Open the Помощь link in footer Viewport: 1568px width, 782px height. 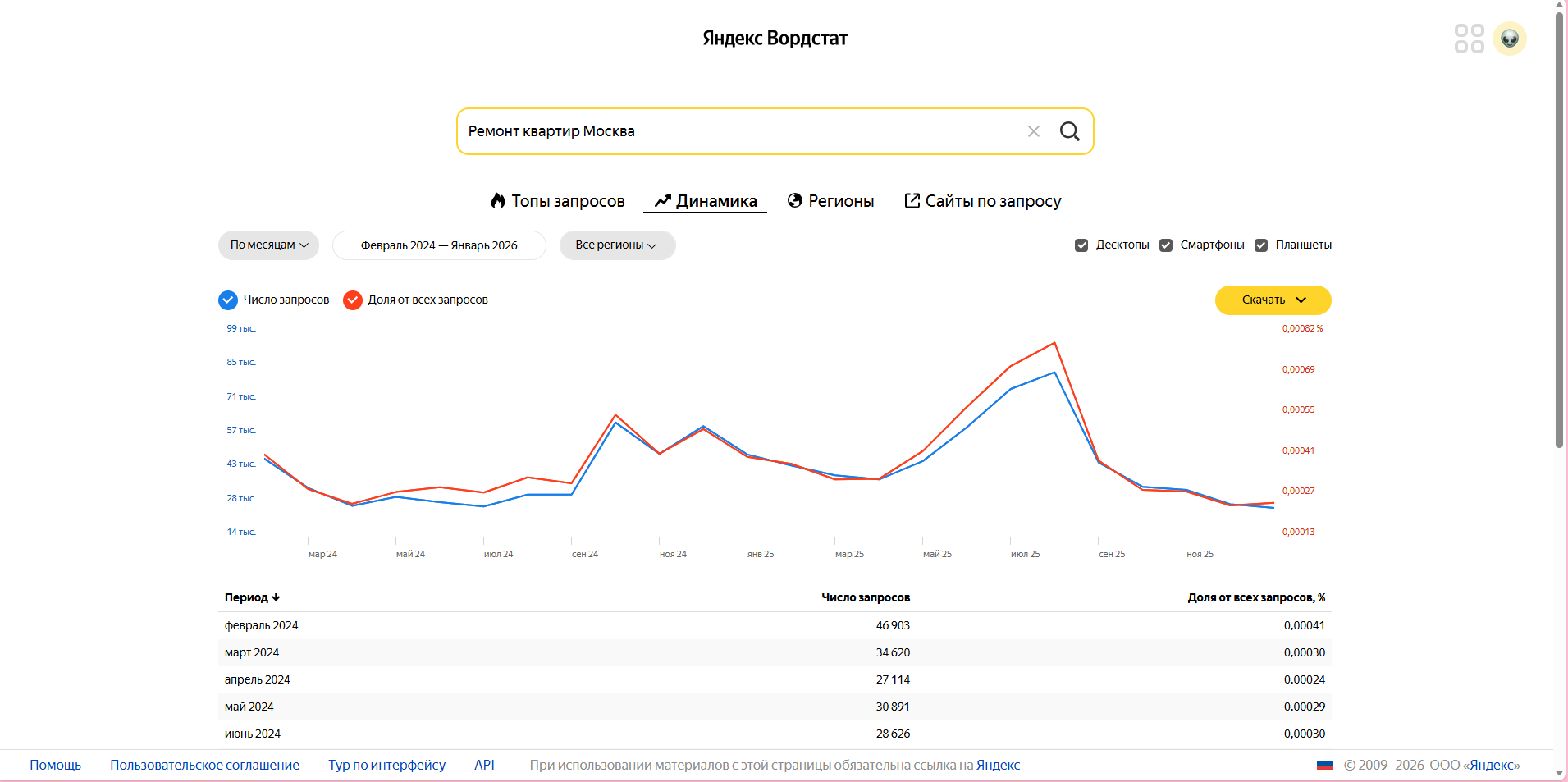pyautogui.click(x=56, y=765)
